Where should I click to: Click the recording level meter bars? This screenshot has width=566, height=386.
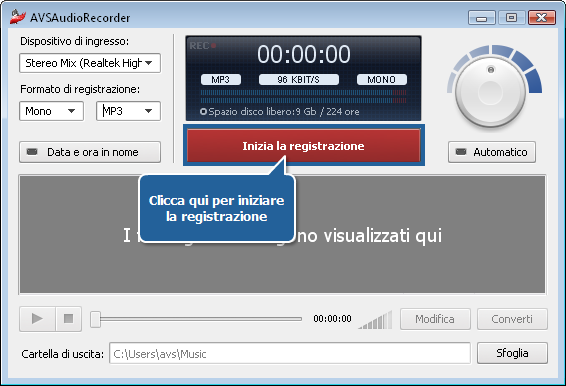(303, 96)
